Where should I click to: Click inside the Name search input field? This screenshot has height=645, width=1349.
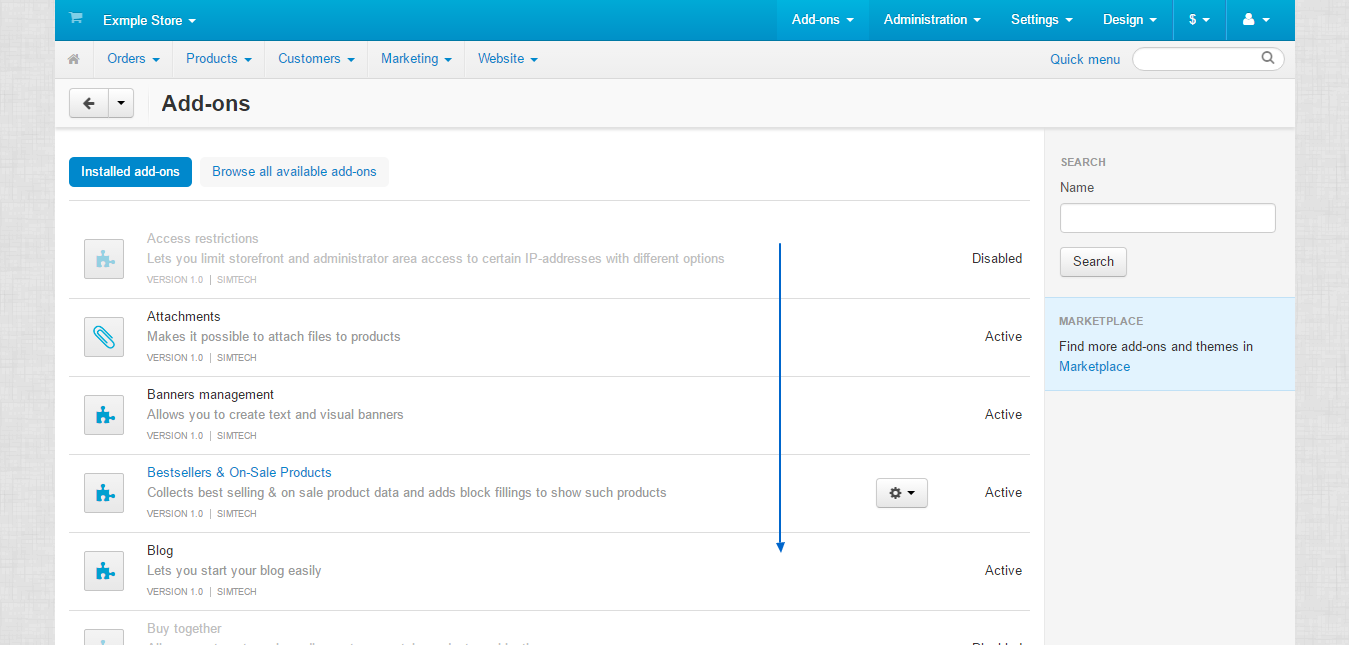(x=1167, y=217)
